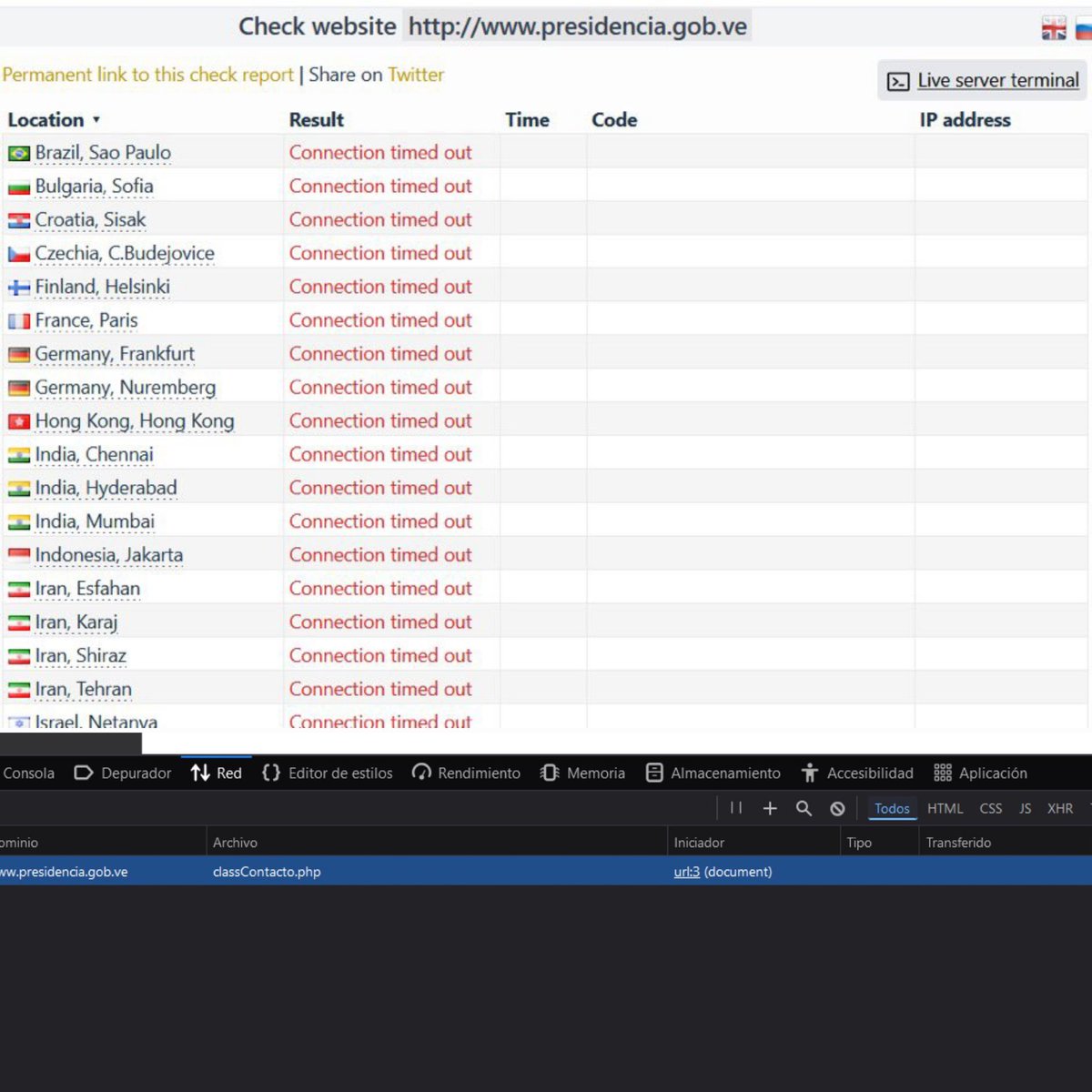Image resolution: width=1092 pixels, height=1092 pixels.
Task: Select the Czechia, C.Budejovice location
Action: 125,253
